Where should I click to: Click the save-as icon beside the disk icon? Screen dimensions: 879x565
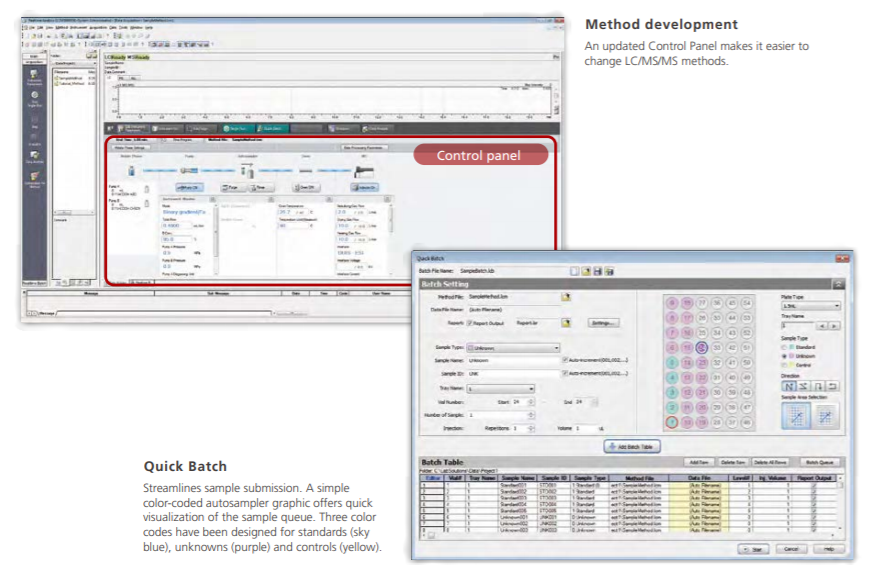[x=609, y=271]
